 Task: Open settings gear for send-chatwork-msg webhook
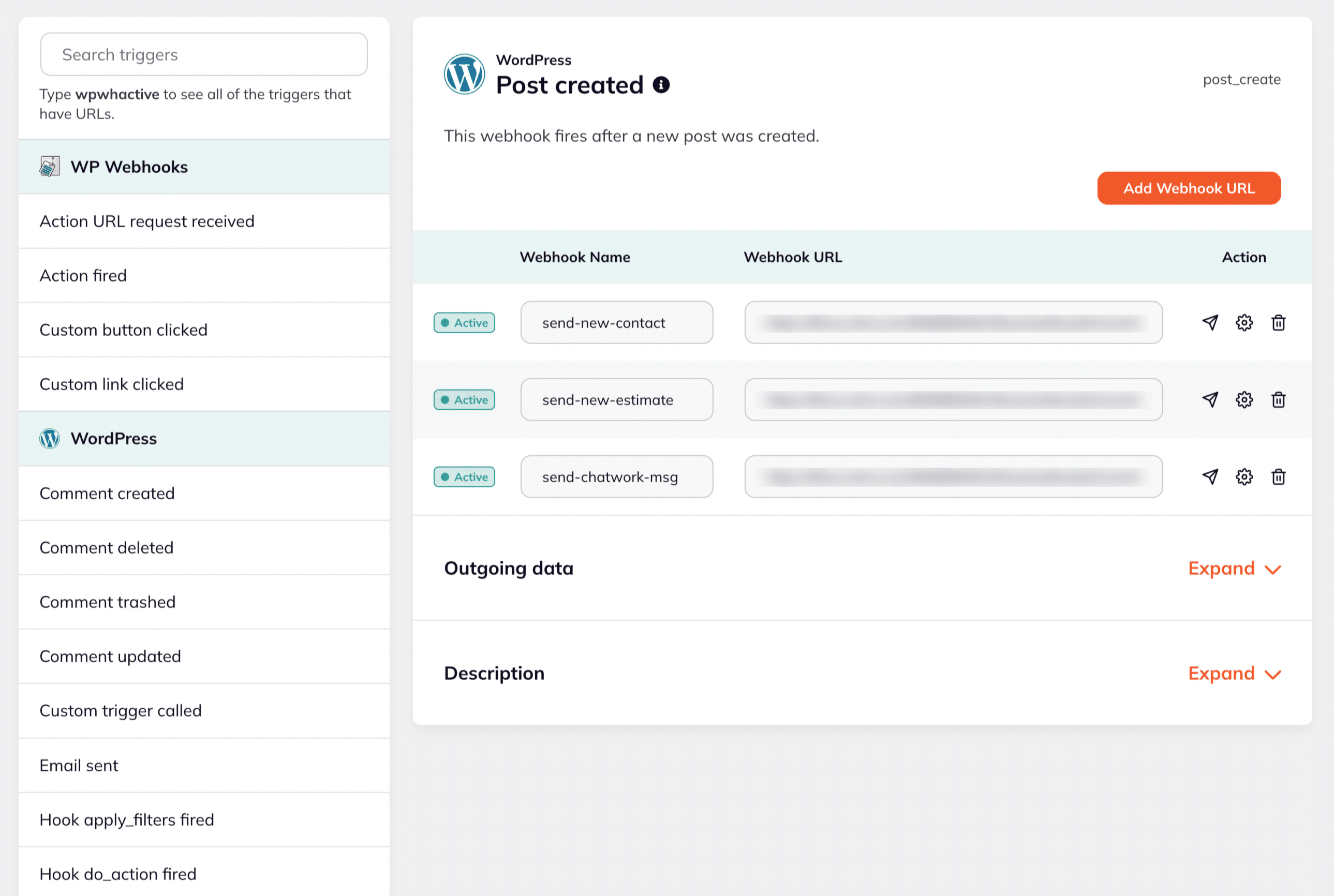pos(1243,476)
